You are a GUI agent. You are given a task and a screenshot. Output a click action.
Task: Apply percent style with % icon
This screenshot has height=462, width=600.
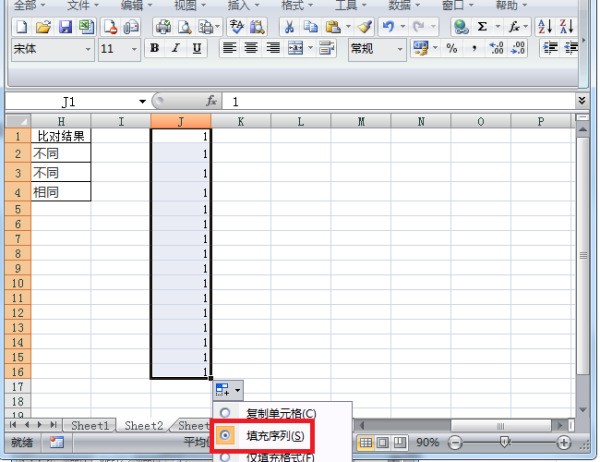[452, 49]
